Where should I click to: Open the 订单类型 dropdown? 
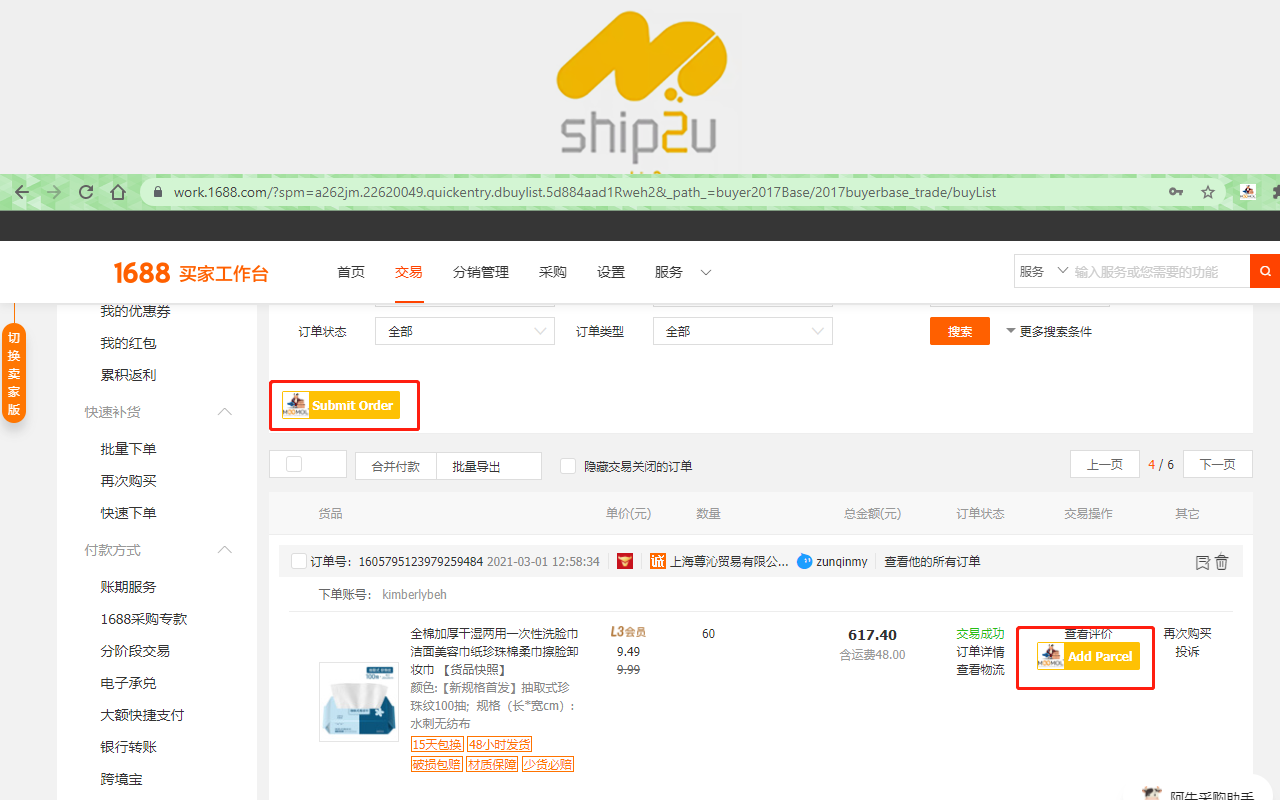742,331
